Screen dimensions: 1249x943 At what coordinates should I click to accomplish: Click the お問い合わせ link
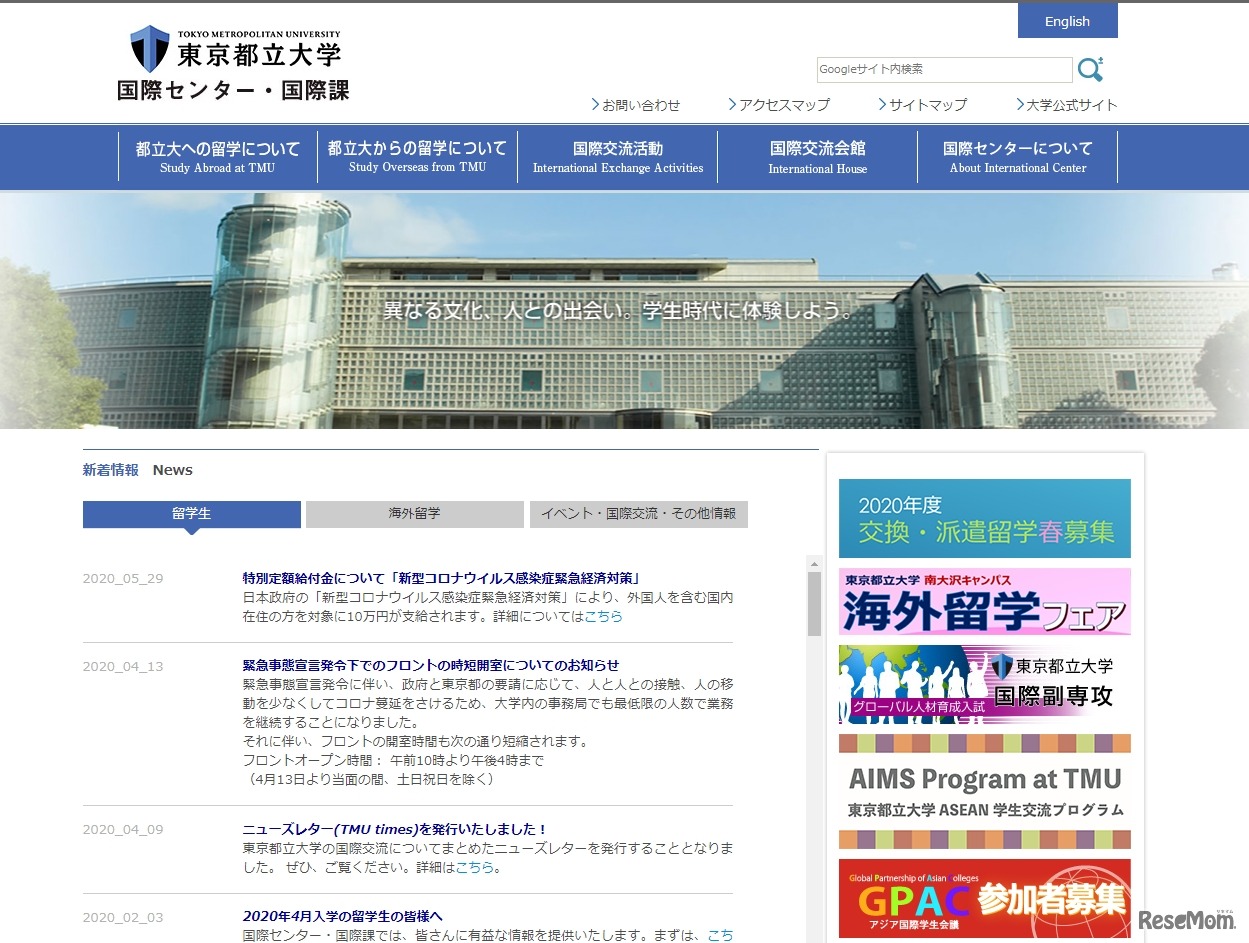pos(637,103)
